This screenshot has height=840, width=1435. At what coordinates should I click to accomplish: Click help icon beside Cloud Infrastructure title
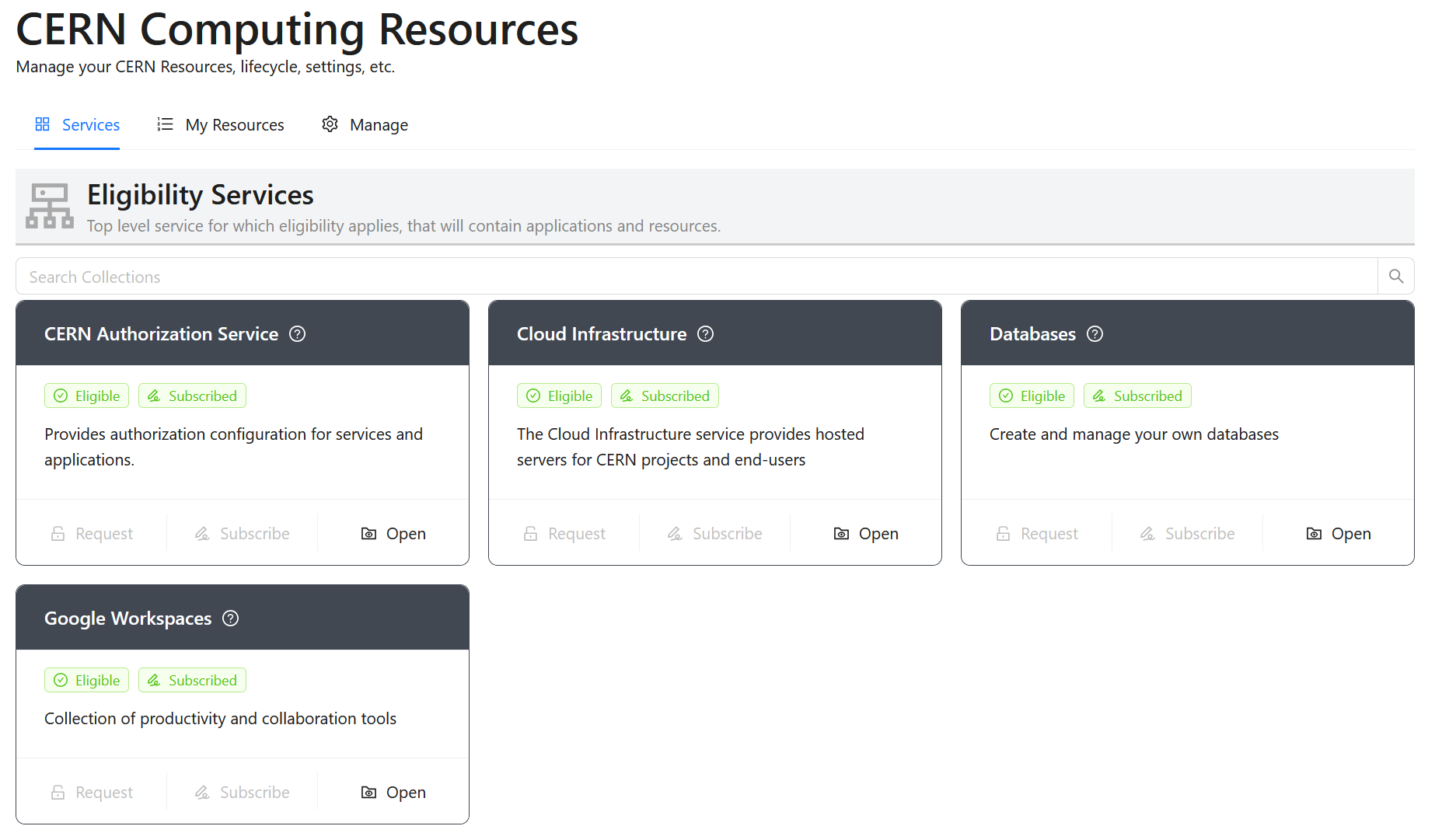click(705, 334)
